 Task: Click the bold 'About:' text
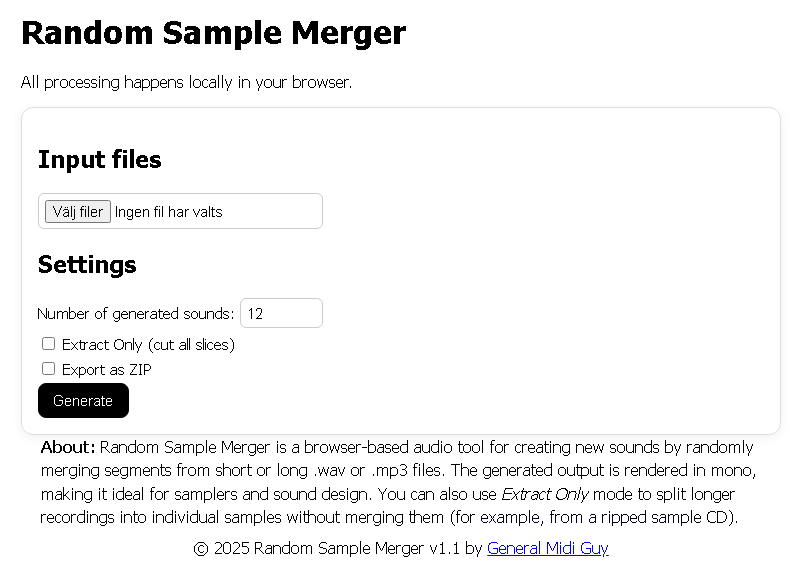click(68, 447)
